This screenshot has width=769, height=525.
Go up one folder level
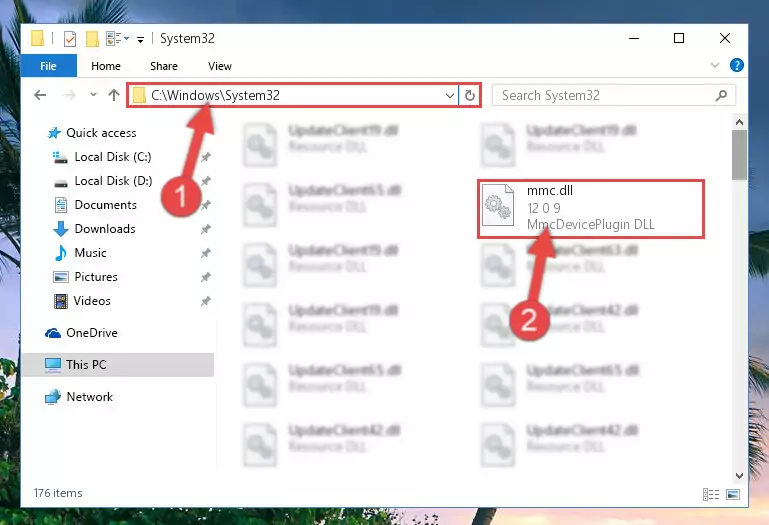coord(114,95)
